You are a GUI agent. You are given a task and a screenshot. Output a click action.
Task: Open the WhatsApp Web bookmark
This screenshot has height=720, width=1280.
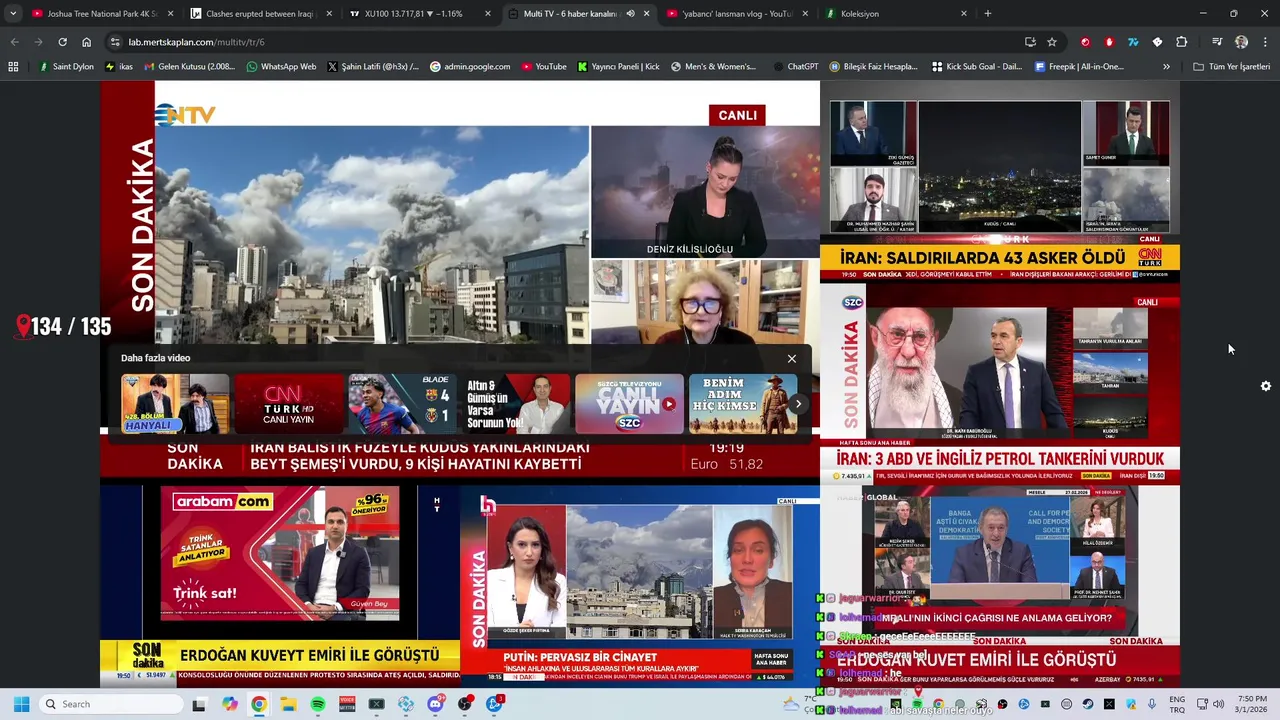[x=281, y=67]
